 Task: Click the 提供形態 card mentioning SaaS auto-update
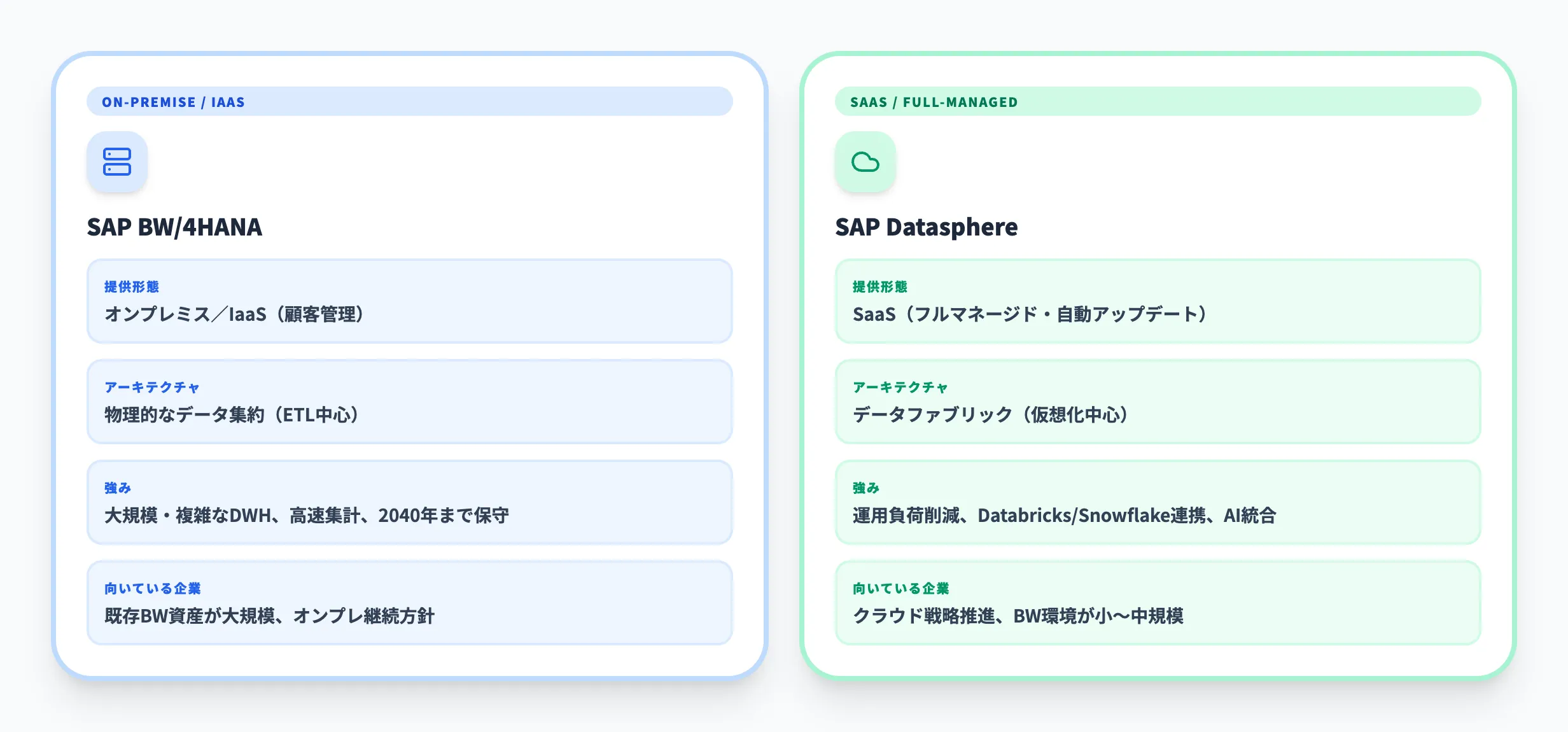1158,301
